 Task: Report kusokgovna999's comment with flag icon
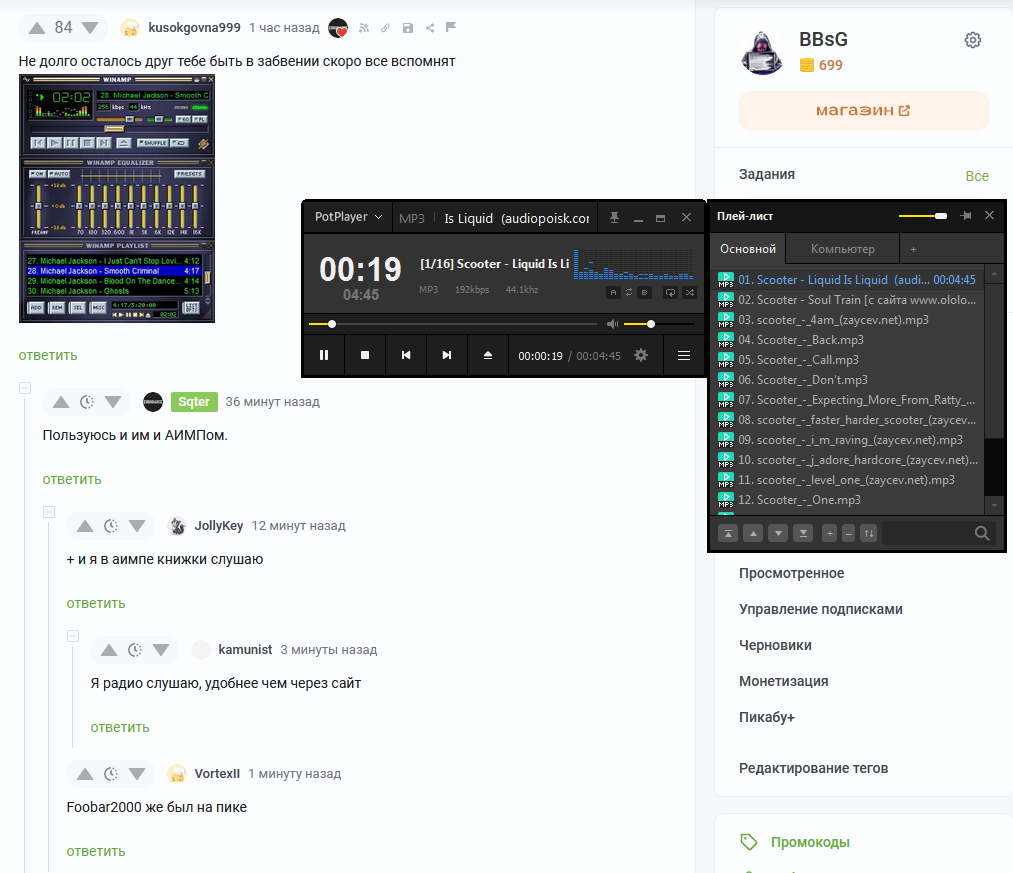coord(451,27)
